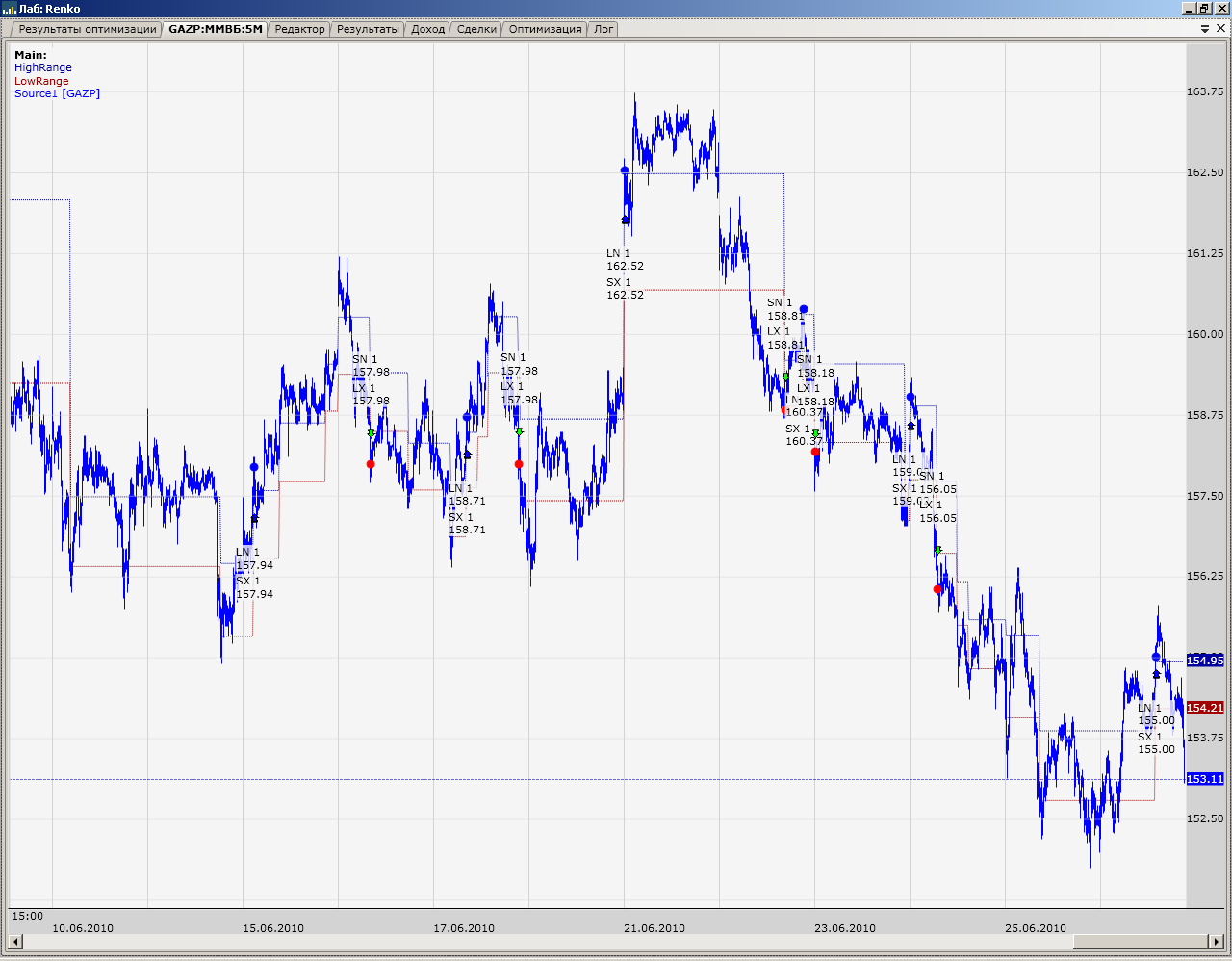Viewport: 1232px width, 961px height.
Task: Click the 154.21 red price tag
Action: [1205, 708]
